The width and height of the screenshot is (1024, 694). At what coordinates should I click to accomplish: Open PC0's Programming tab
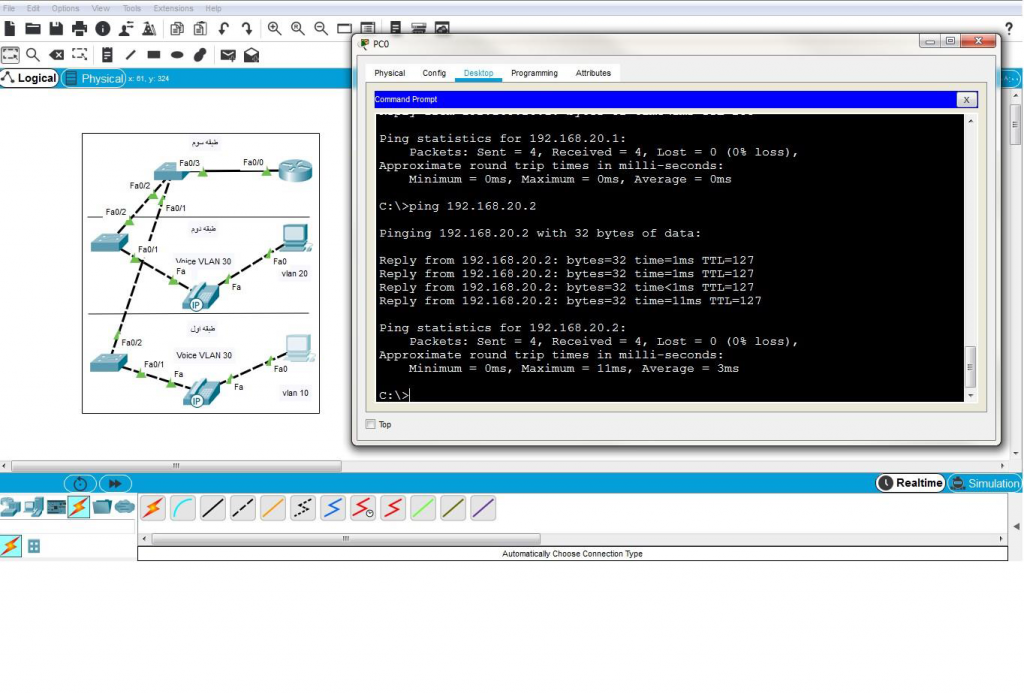[534, 73]
